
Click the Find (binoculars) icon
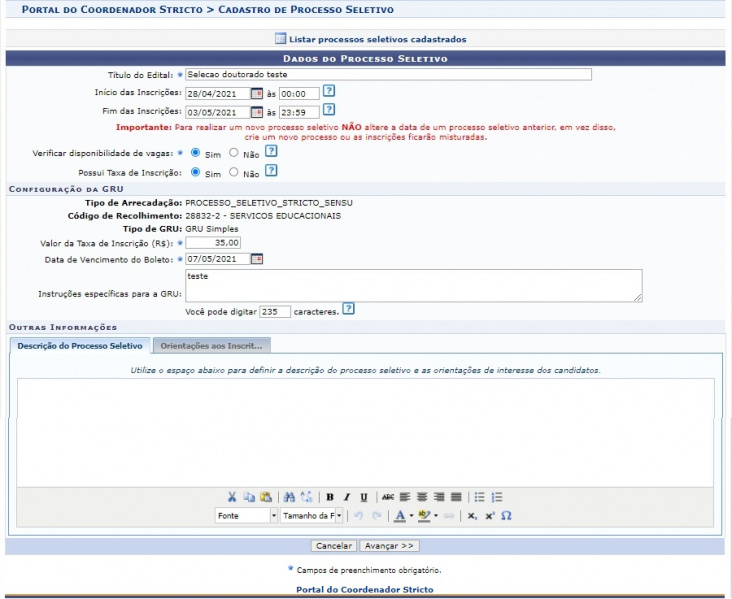tap(289, 497)
